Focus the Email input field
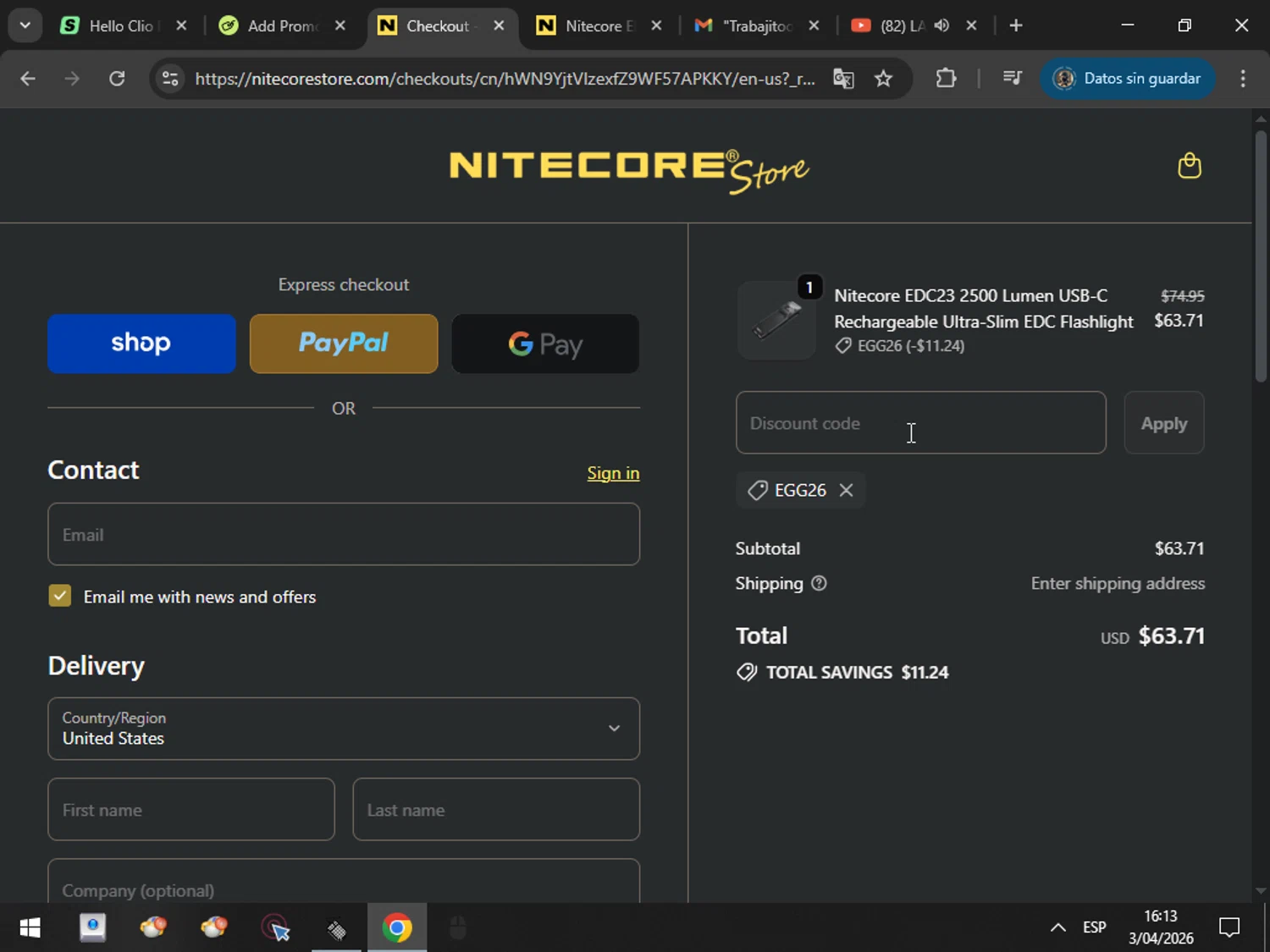The height and width of the screenshot is (952, 1270). tap(344, 534)
